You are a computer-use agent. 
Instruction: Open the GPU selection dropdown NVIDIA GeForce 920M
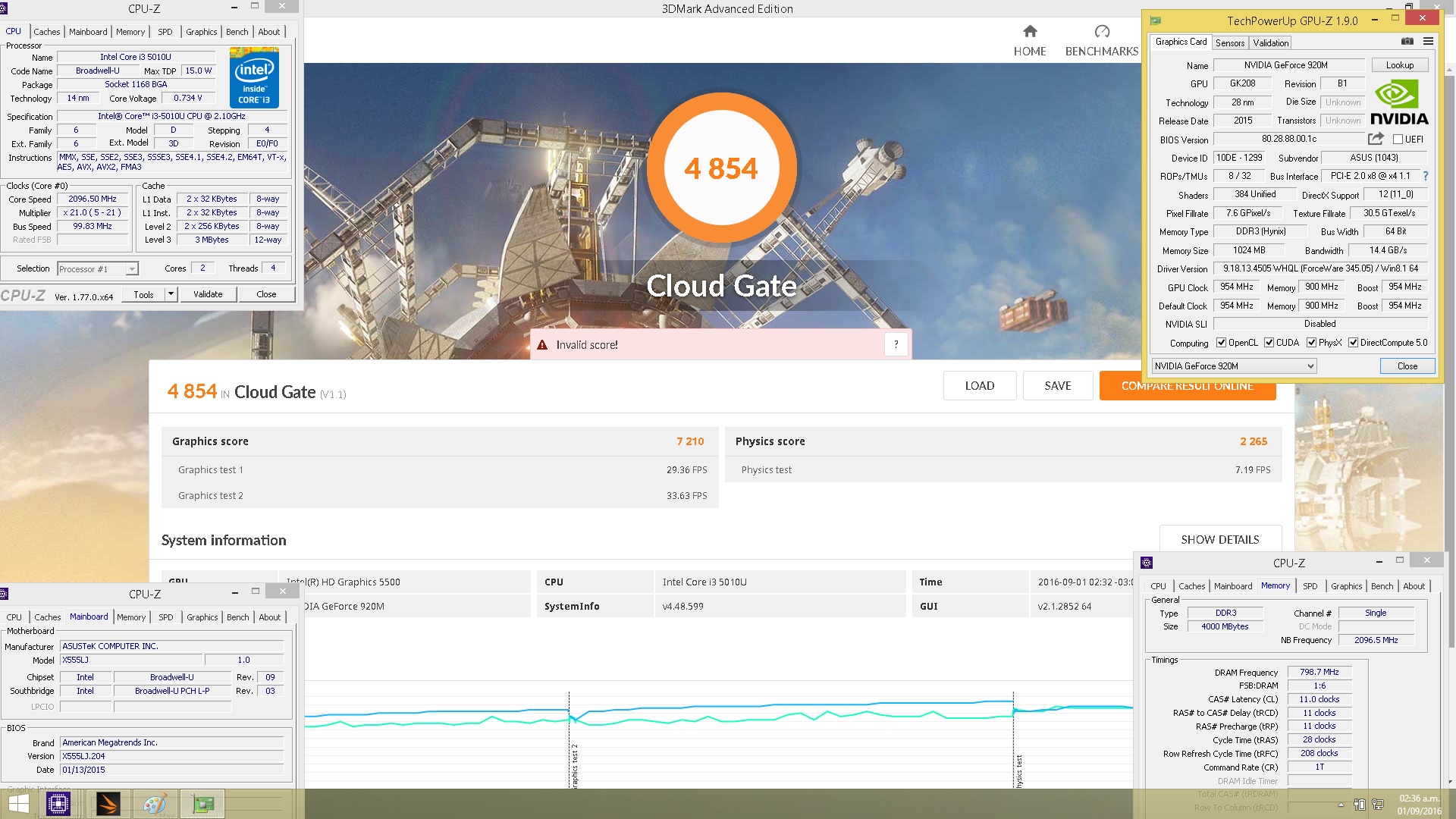click(x=1234, y=366)
